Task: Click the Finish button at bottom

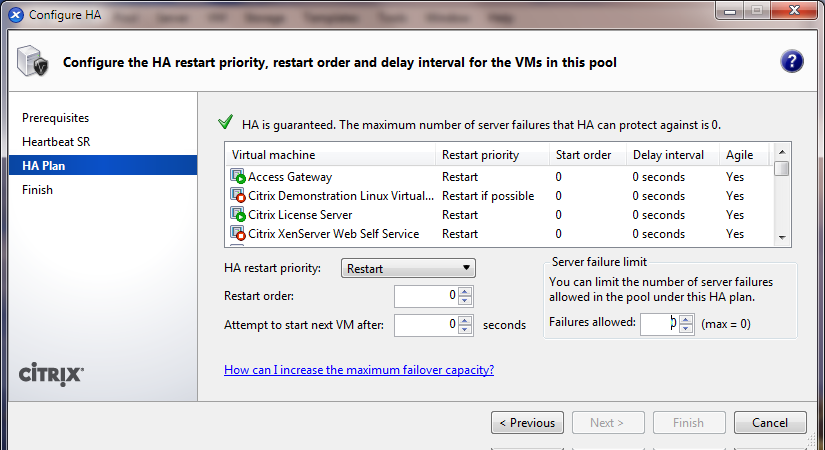Action: (689, 423)
